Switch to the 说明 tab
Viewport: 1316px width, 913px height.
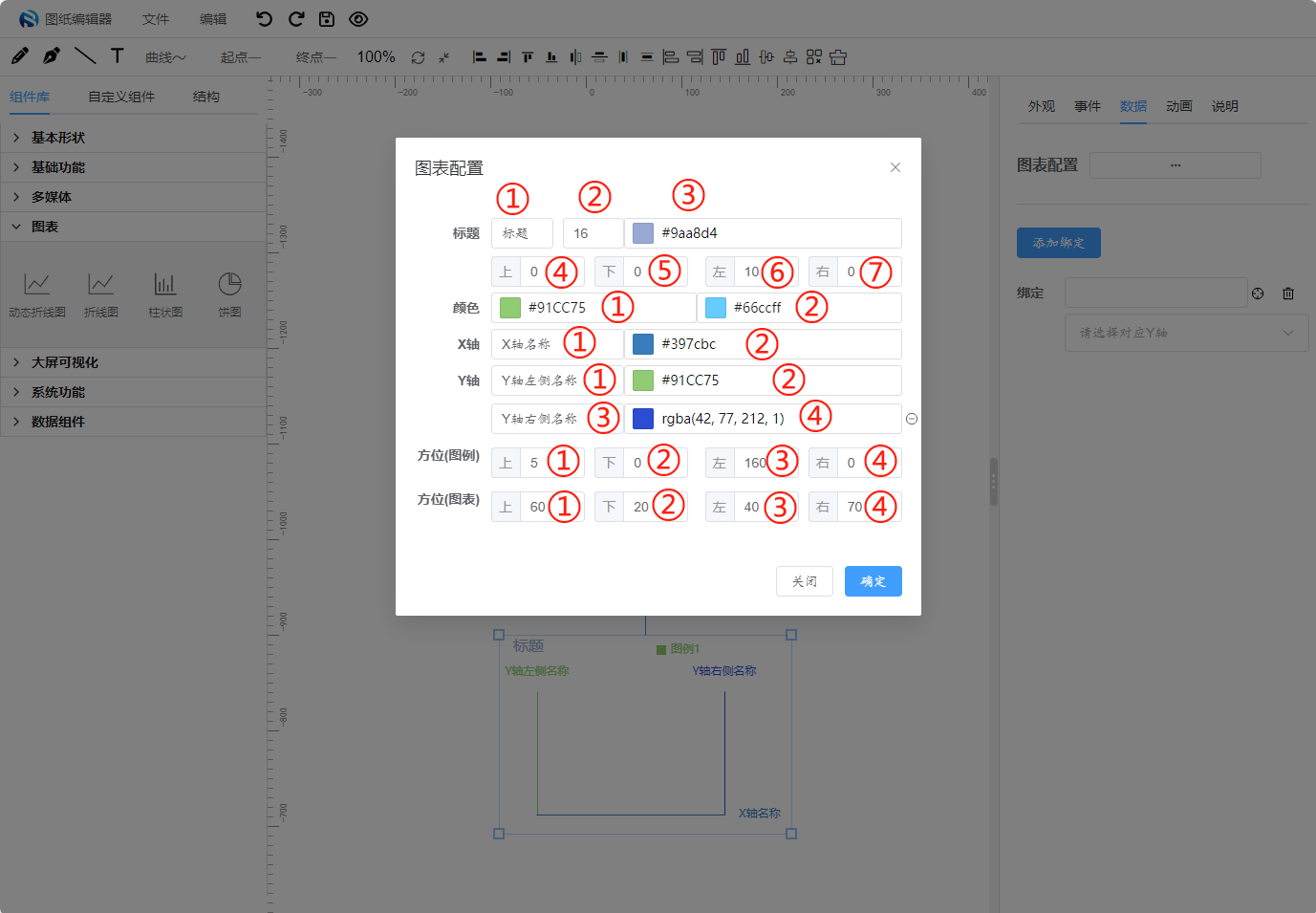(1225, 106)
